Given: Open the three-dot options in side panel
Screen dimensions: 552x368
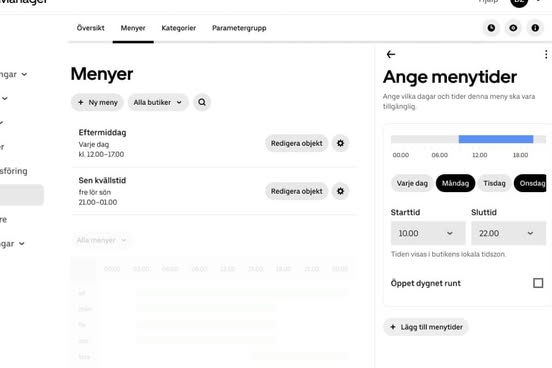Looking at the screenshot, I should pyautogui.click(x=546, y=54).
